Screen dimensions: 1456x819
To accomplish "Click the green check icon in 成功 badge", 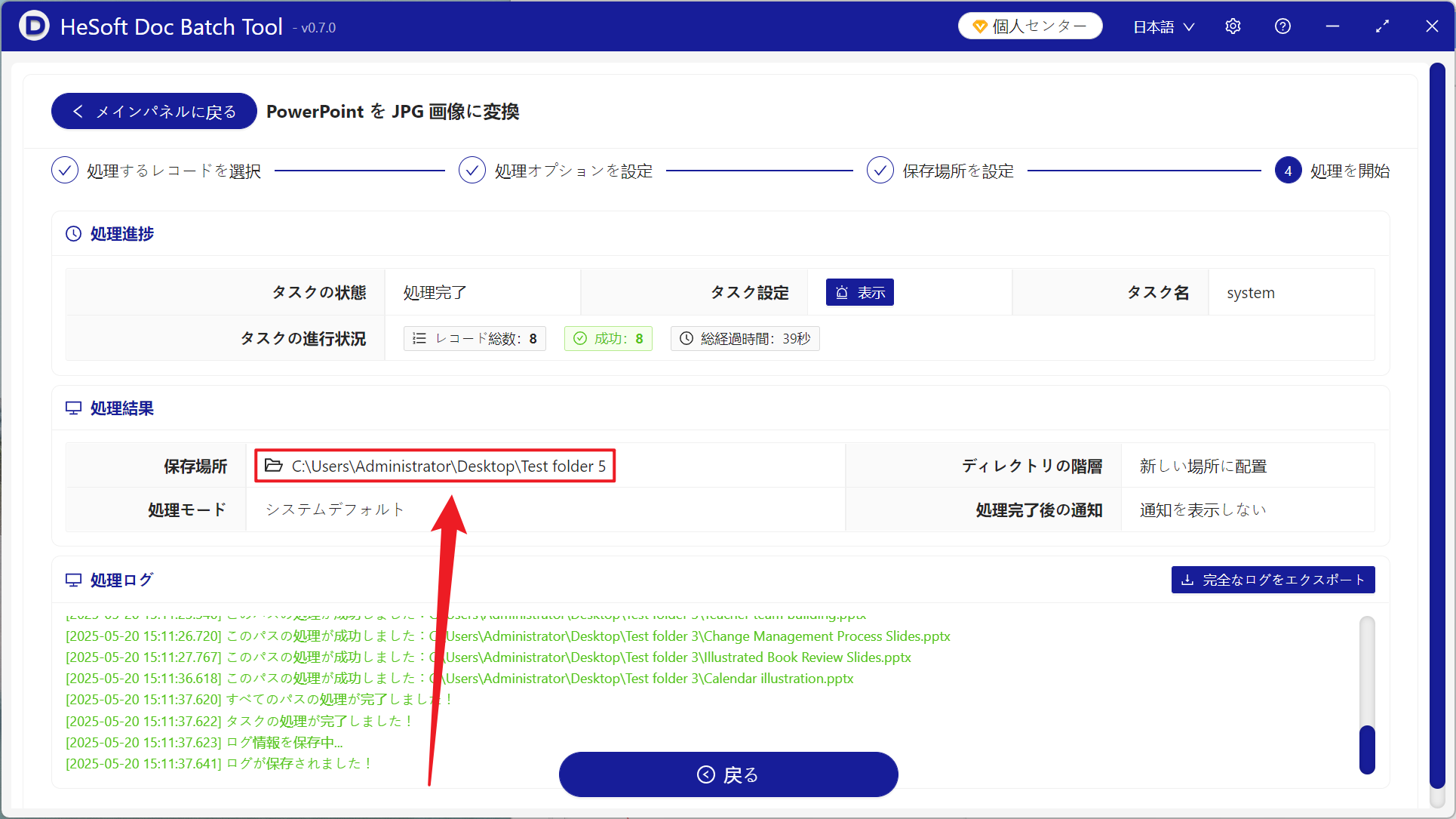I will (x=580, y=338).
